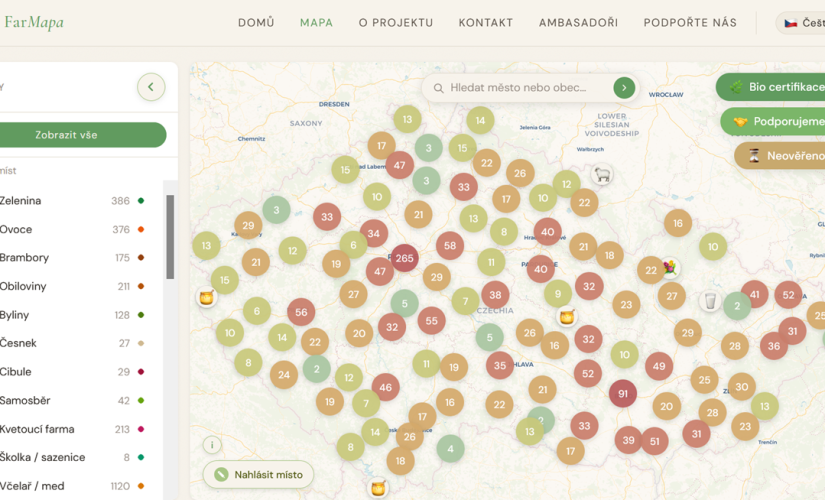825x500 pixels.
Task: Click the Nahlásit místo button
Action: [258, 474]
